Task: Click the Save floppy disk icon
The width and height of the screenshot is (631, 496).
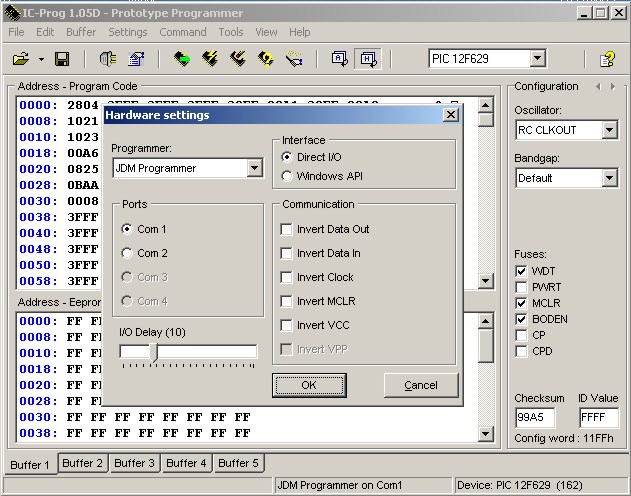Action: pyautogui.click(x=61, y=60)
